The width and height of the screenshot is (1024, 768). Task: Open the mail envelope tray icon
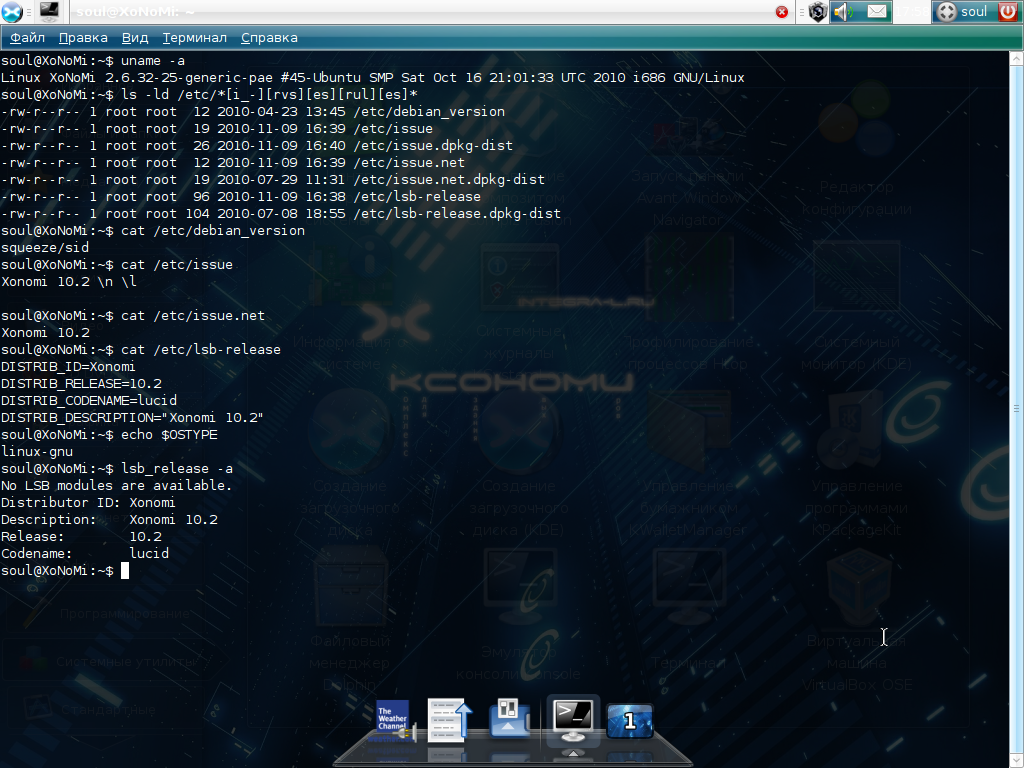tap(877, 12)
